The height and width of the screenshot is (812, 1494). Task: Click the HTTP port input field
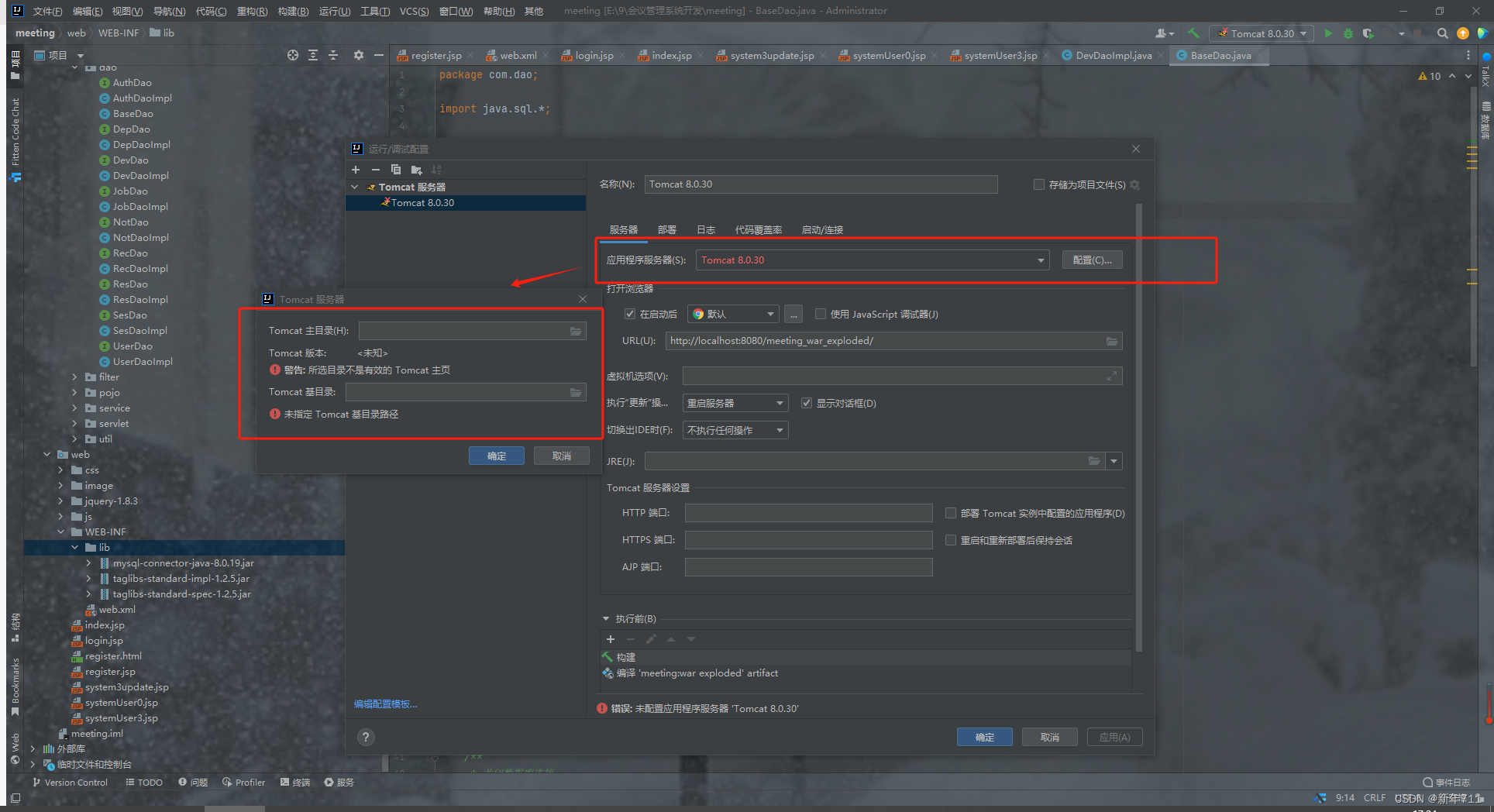point(808,513)
